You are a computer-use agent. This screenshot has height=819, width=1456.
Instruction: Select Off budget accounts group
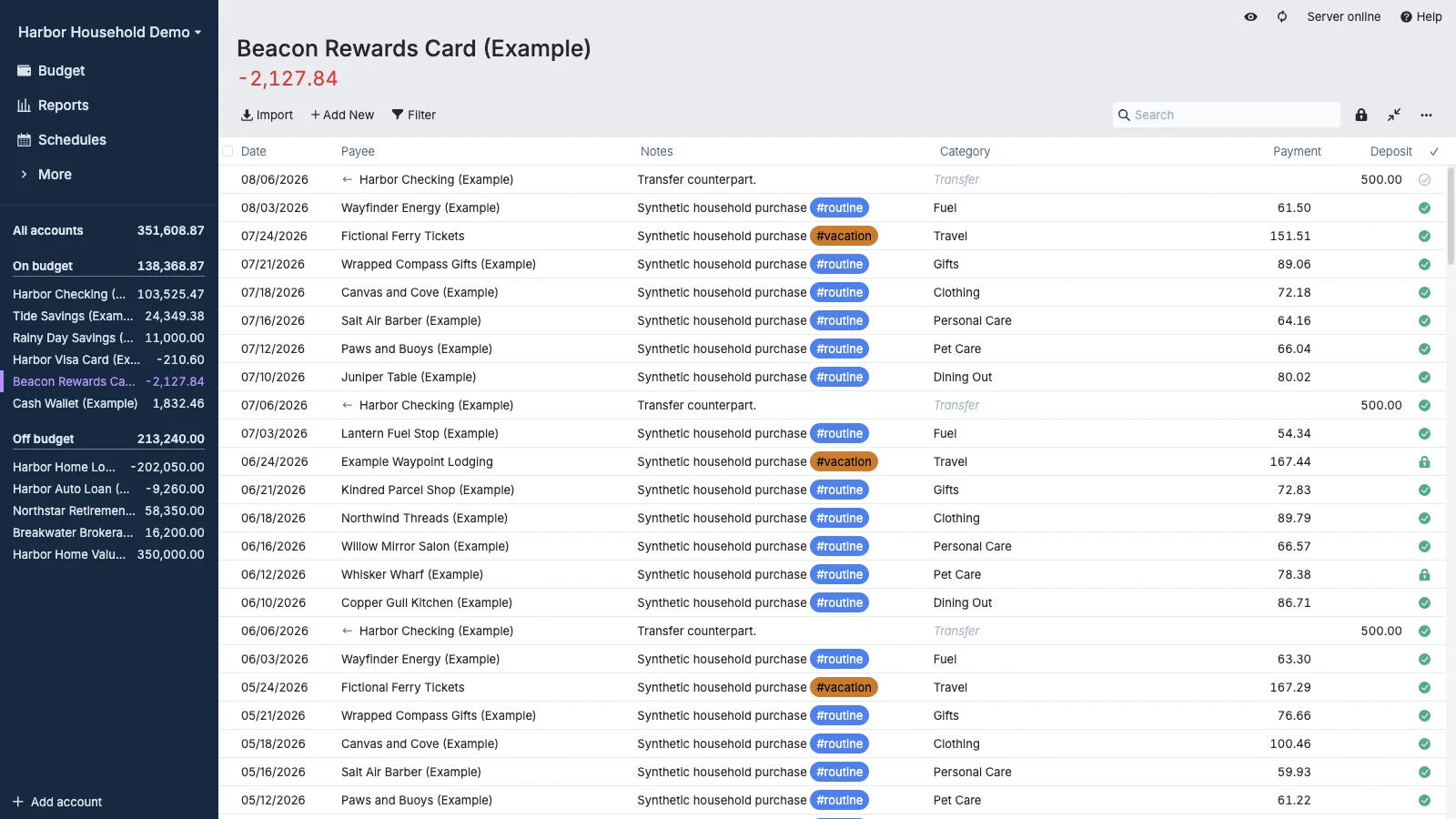(x=109, y=439)
